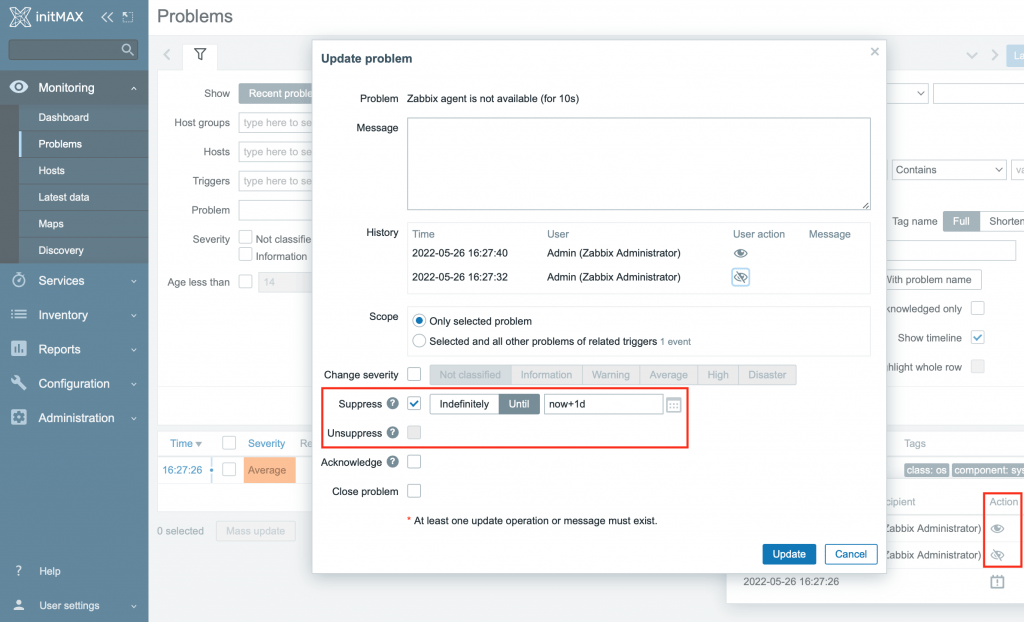
Task: Expand the Services menu section
Action: click(74, 281)
